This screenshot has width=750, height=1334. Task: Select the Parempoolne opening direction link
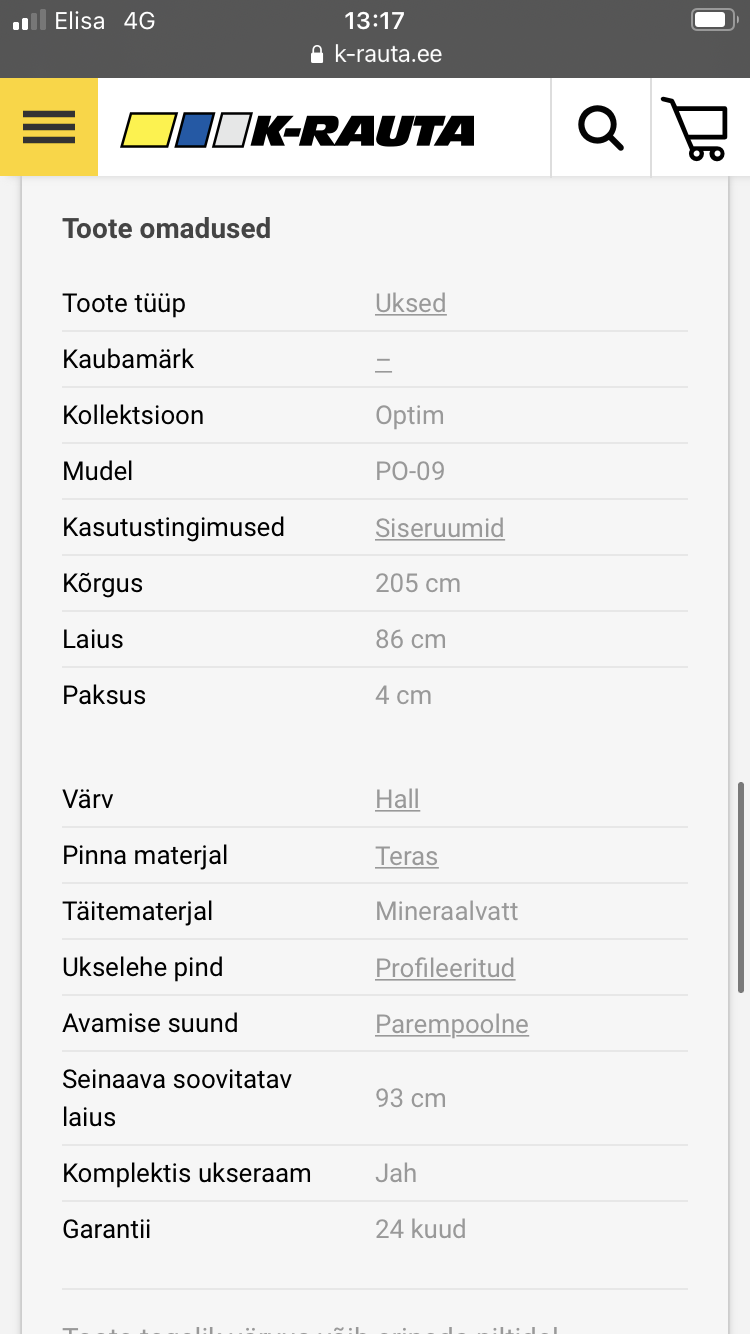[x=451, y=1024]
